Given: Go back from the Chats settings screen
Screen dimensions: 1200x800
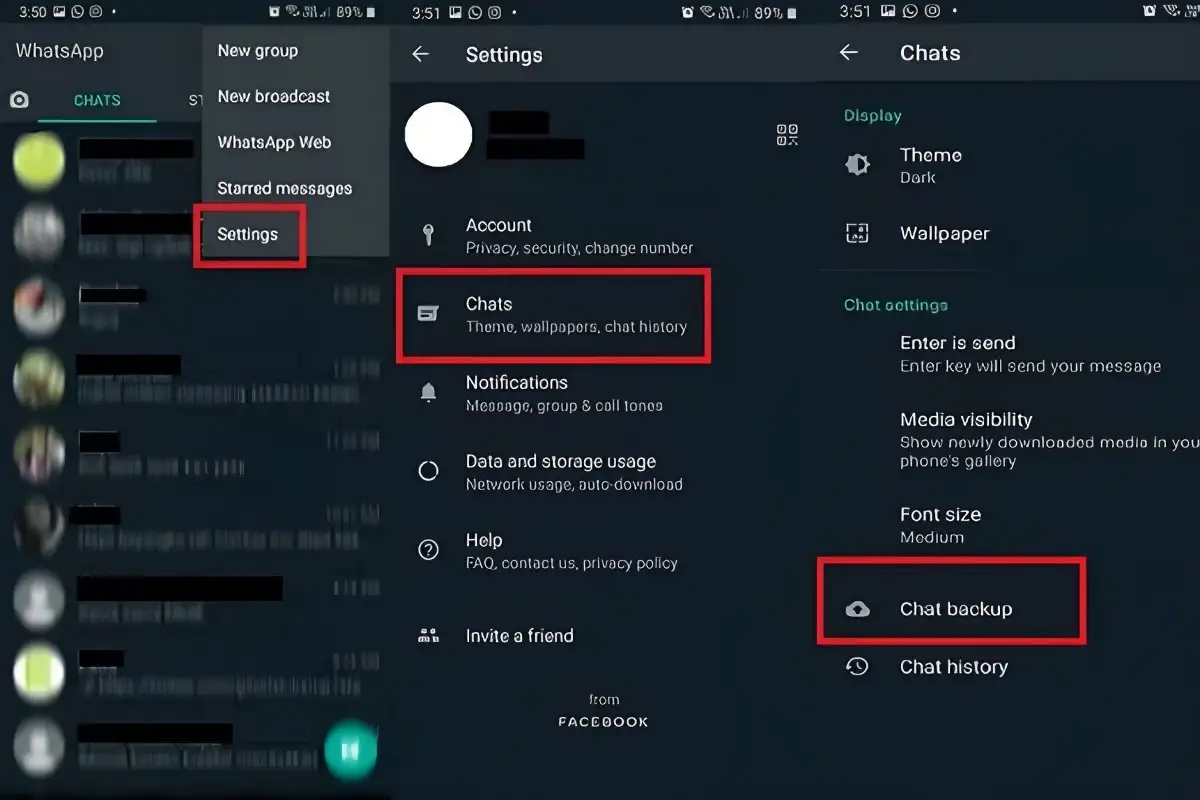Looking at the screenshot, I should (x=849, y=53).
